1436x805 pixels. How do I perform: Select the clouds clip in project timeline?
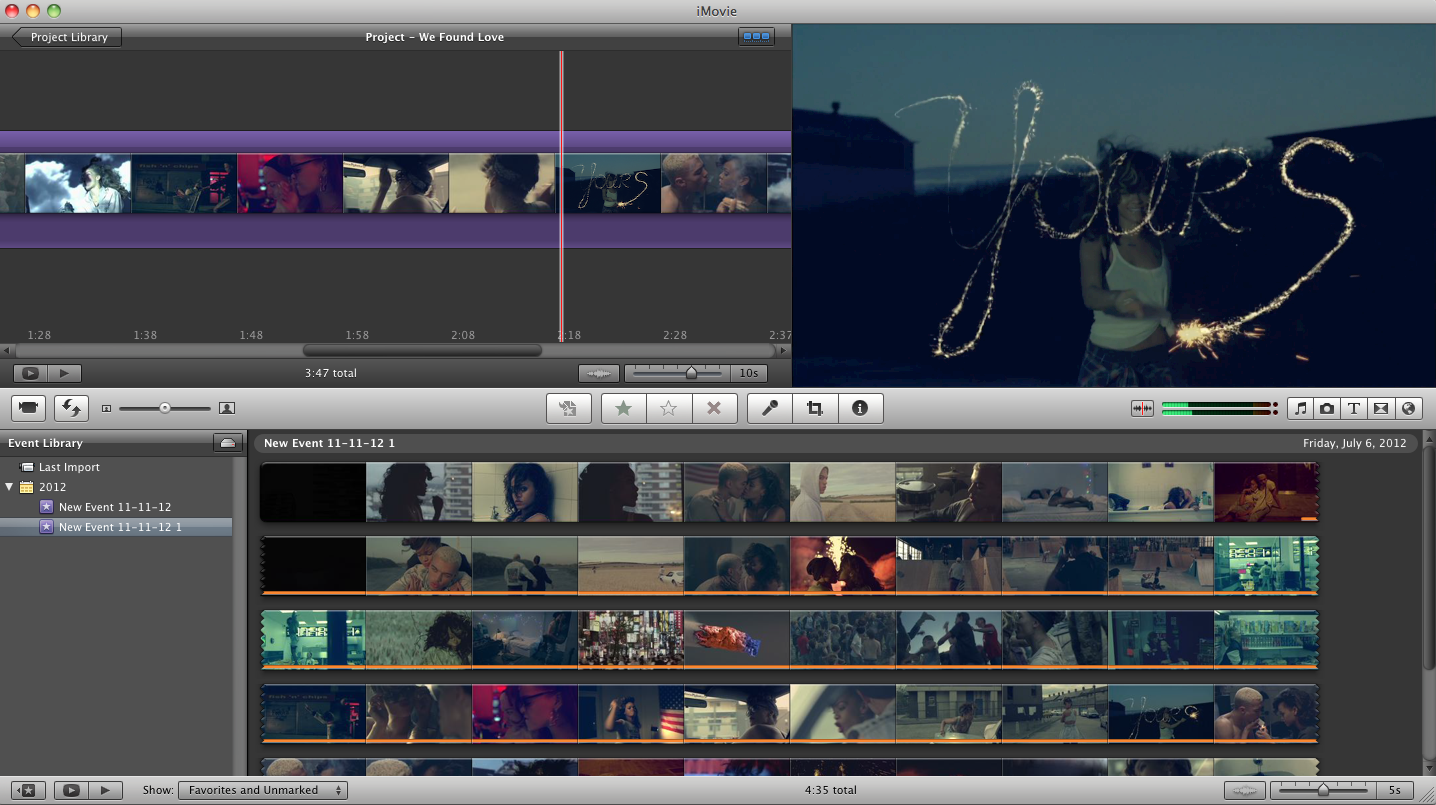pos(78,183)
